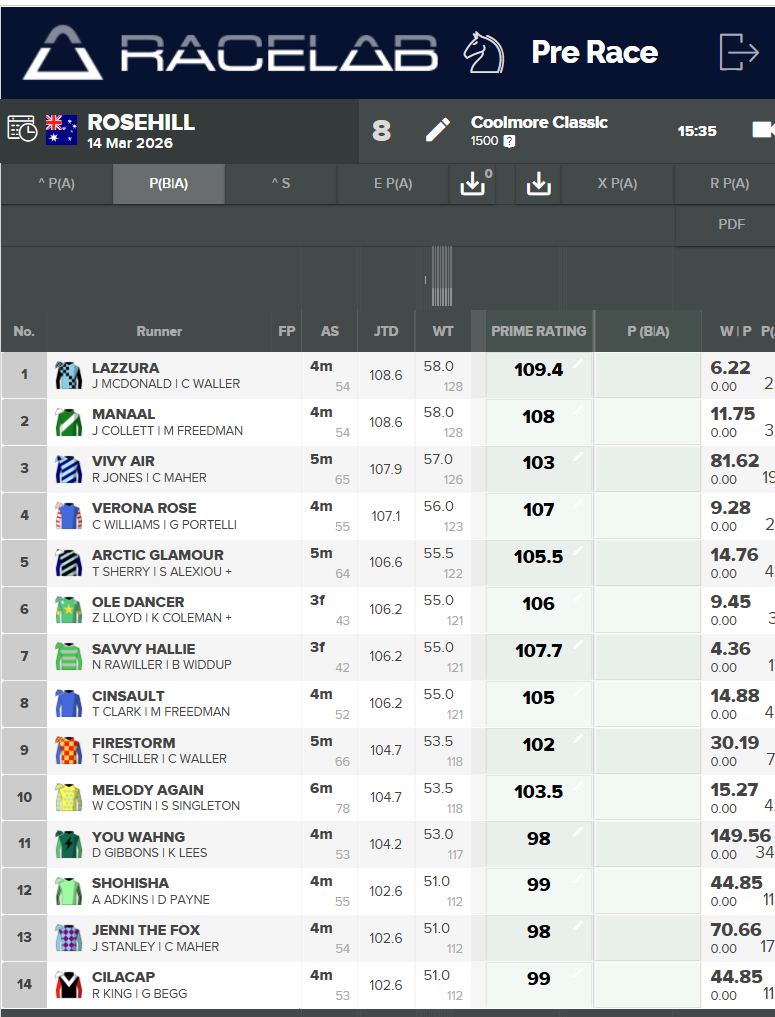The height and width of the screenshot is (1017, 775).
Task: Click the RaceLab triangle logo
Action: (63, 53)
